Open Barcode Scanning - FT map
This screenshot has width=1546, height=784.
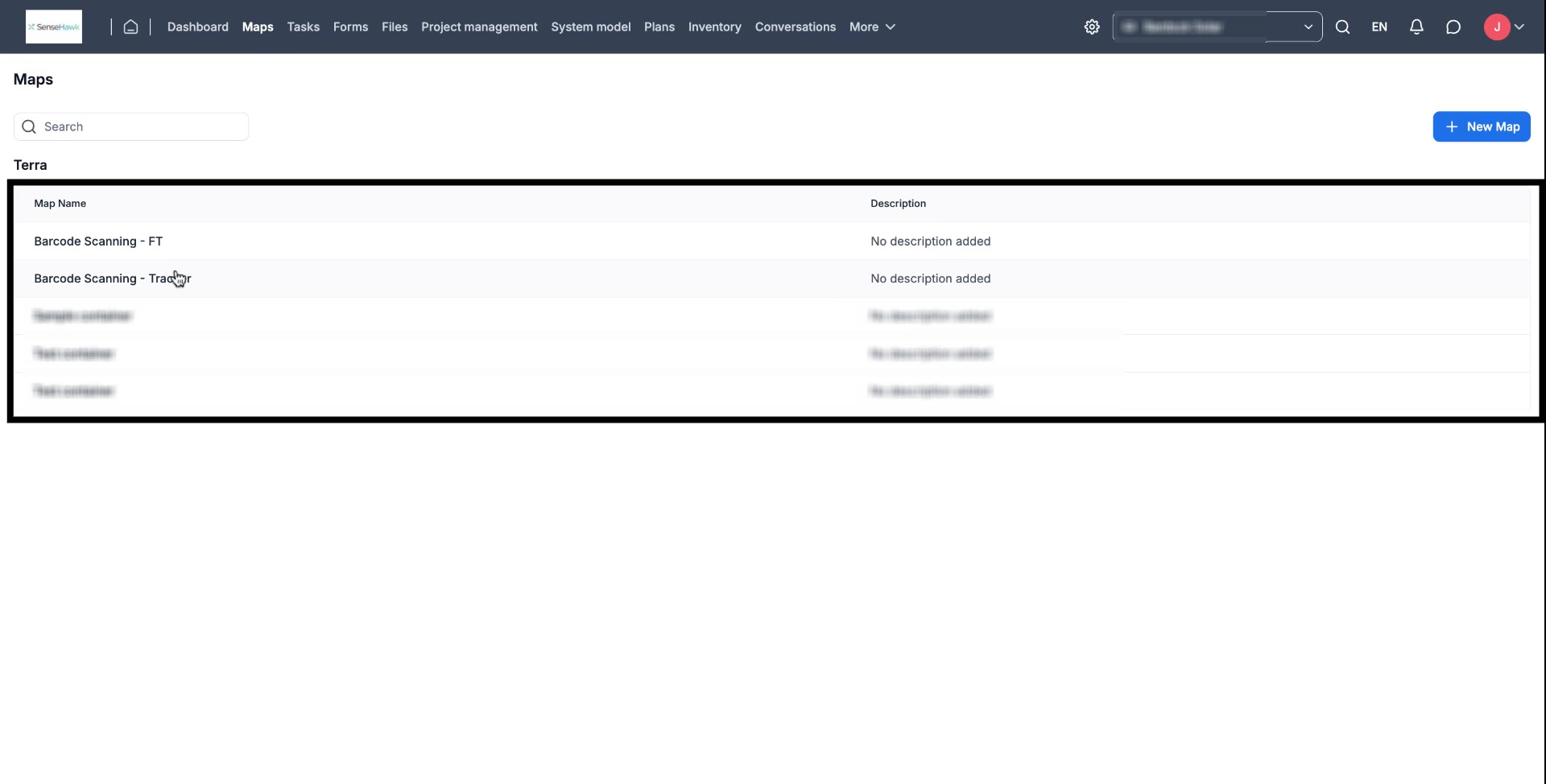pyautogui.click(x=98, y=241)
